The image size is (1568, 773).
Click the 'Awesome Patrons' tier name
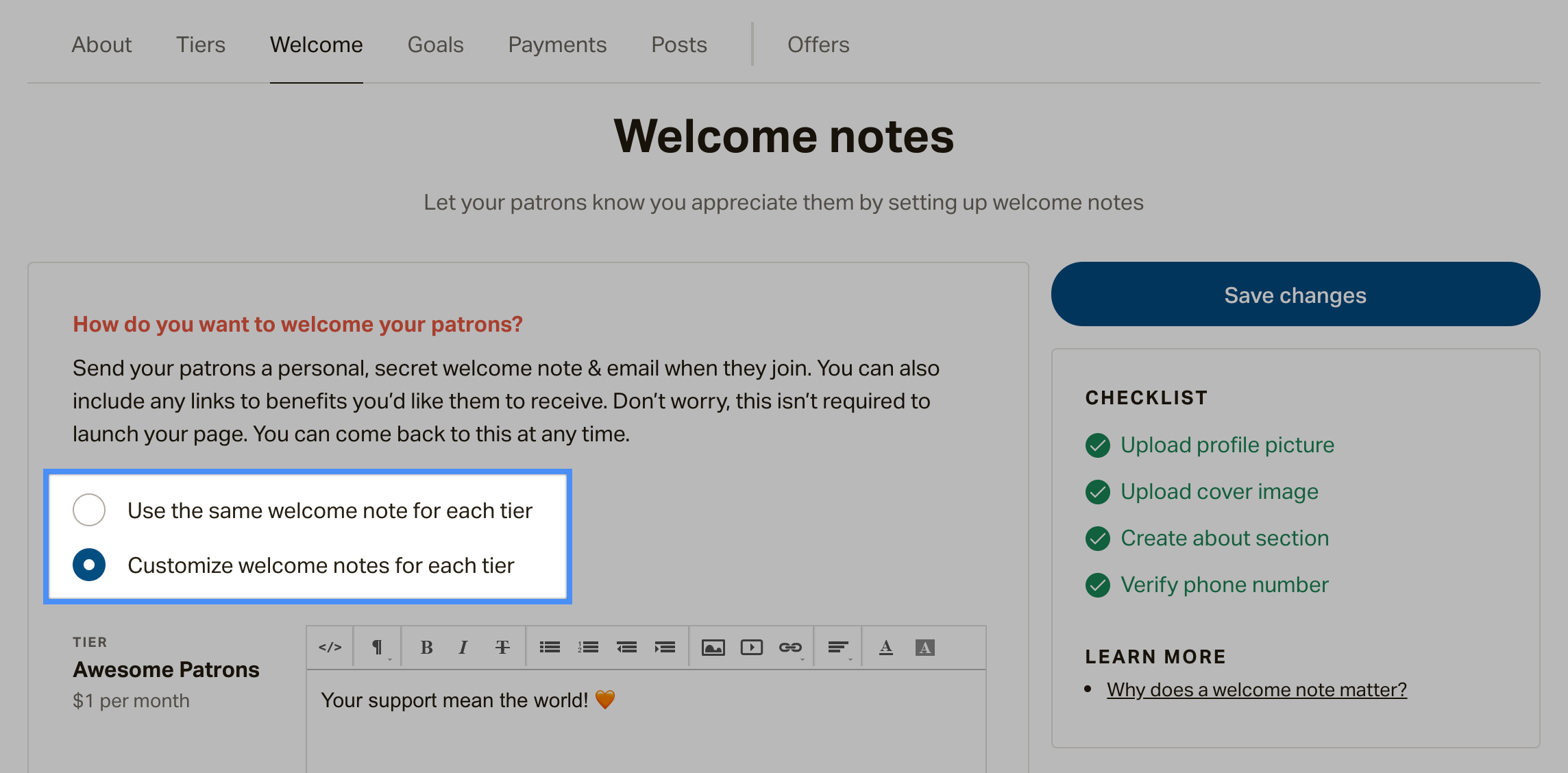[x=167, y=670]
